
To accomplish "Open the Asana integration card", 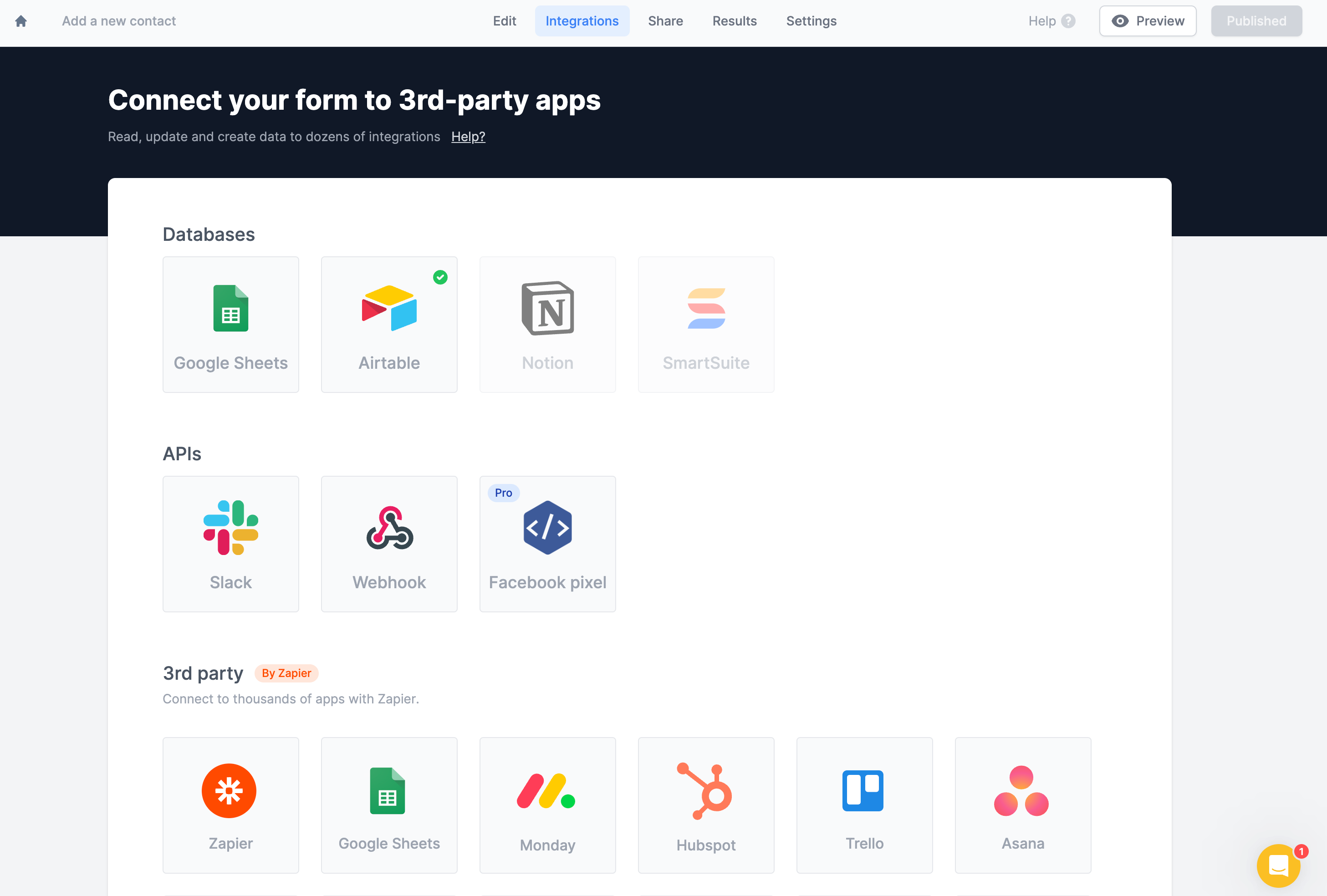I will point(1023,805).
